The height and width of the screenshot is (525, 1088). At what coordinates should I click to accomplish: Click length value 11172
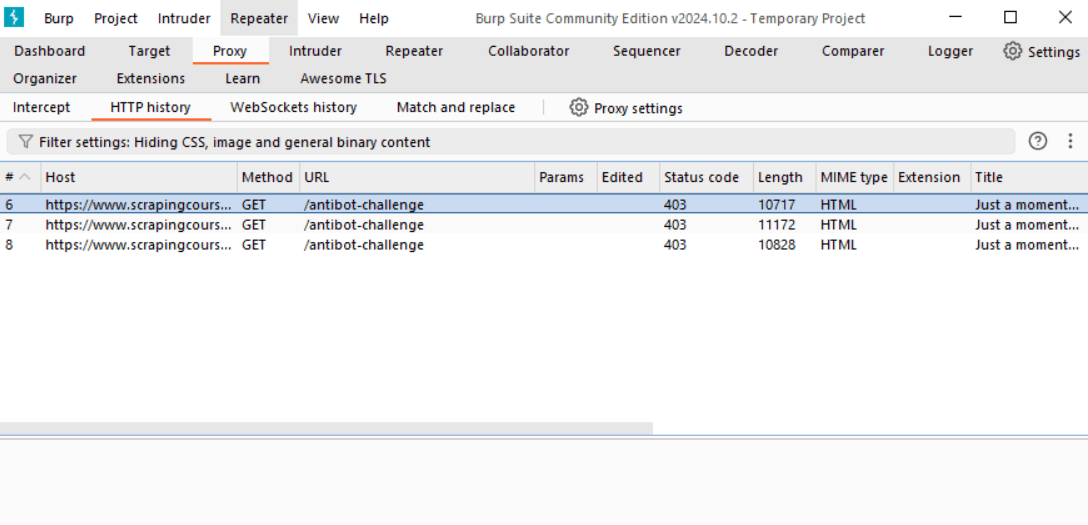point(776,225)
